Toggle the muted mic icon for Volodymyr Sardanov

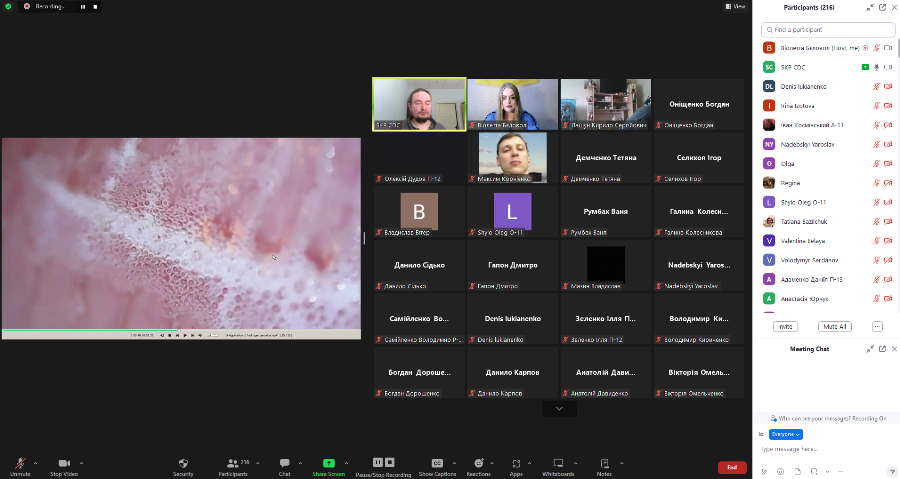point(876,260)
